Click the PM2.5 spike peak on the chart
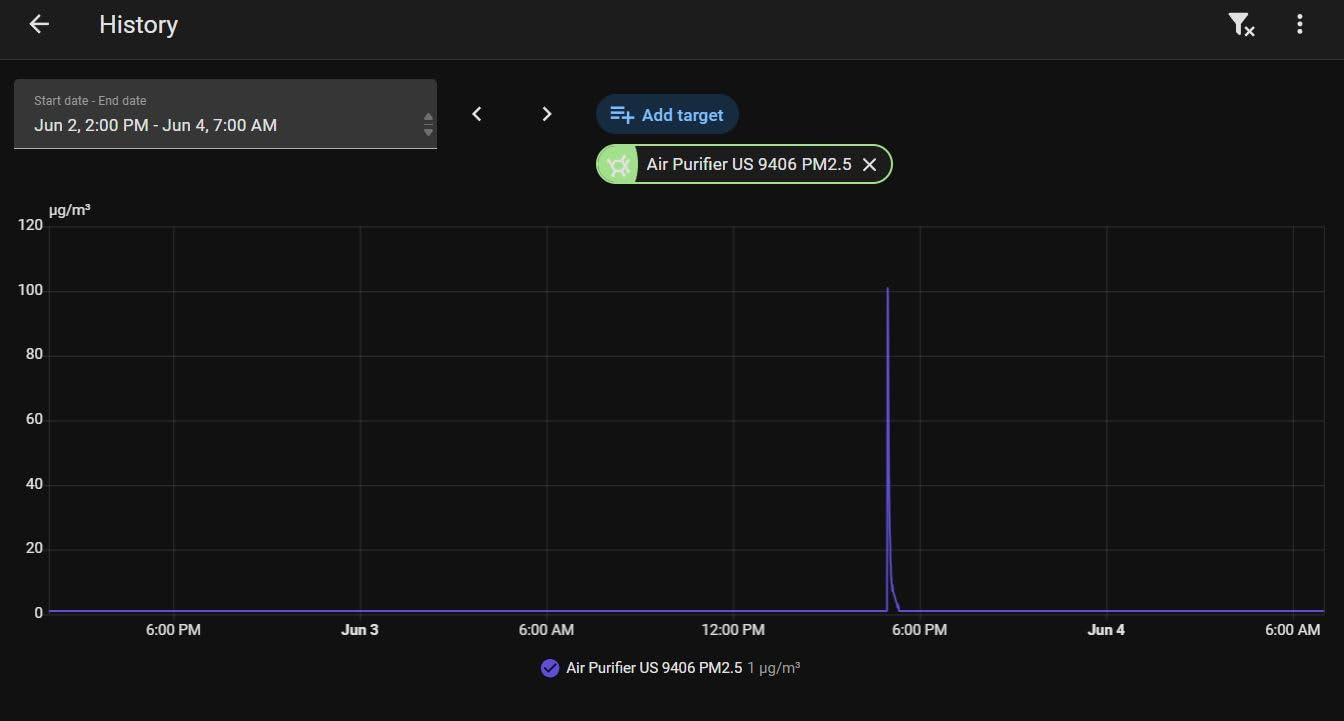1344x721 pixels. (887, 289)
